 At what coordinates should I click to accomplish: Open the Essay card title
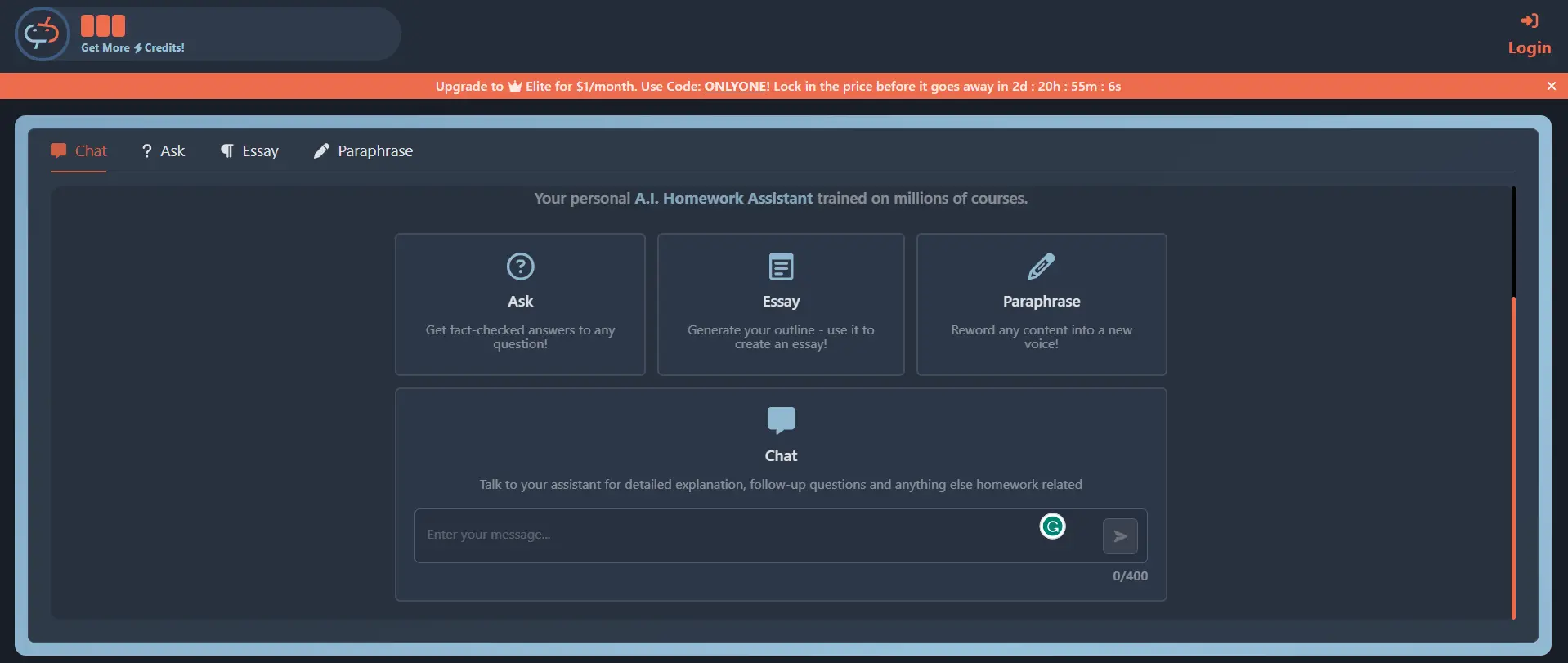point(781,302)
